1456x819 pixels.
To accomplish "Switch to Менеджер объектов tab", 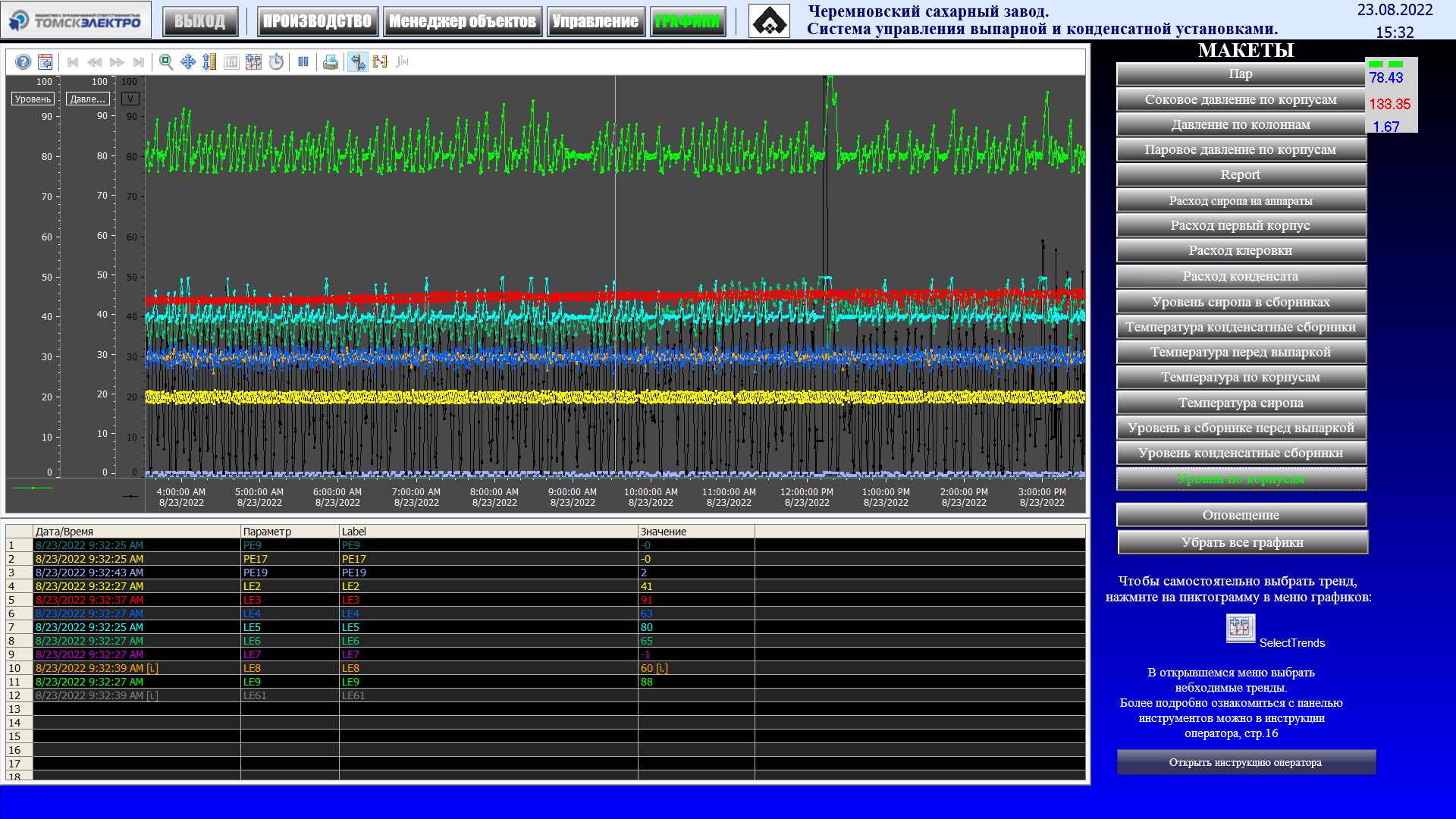I will (463, 21).
